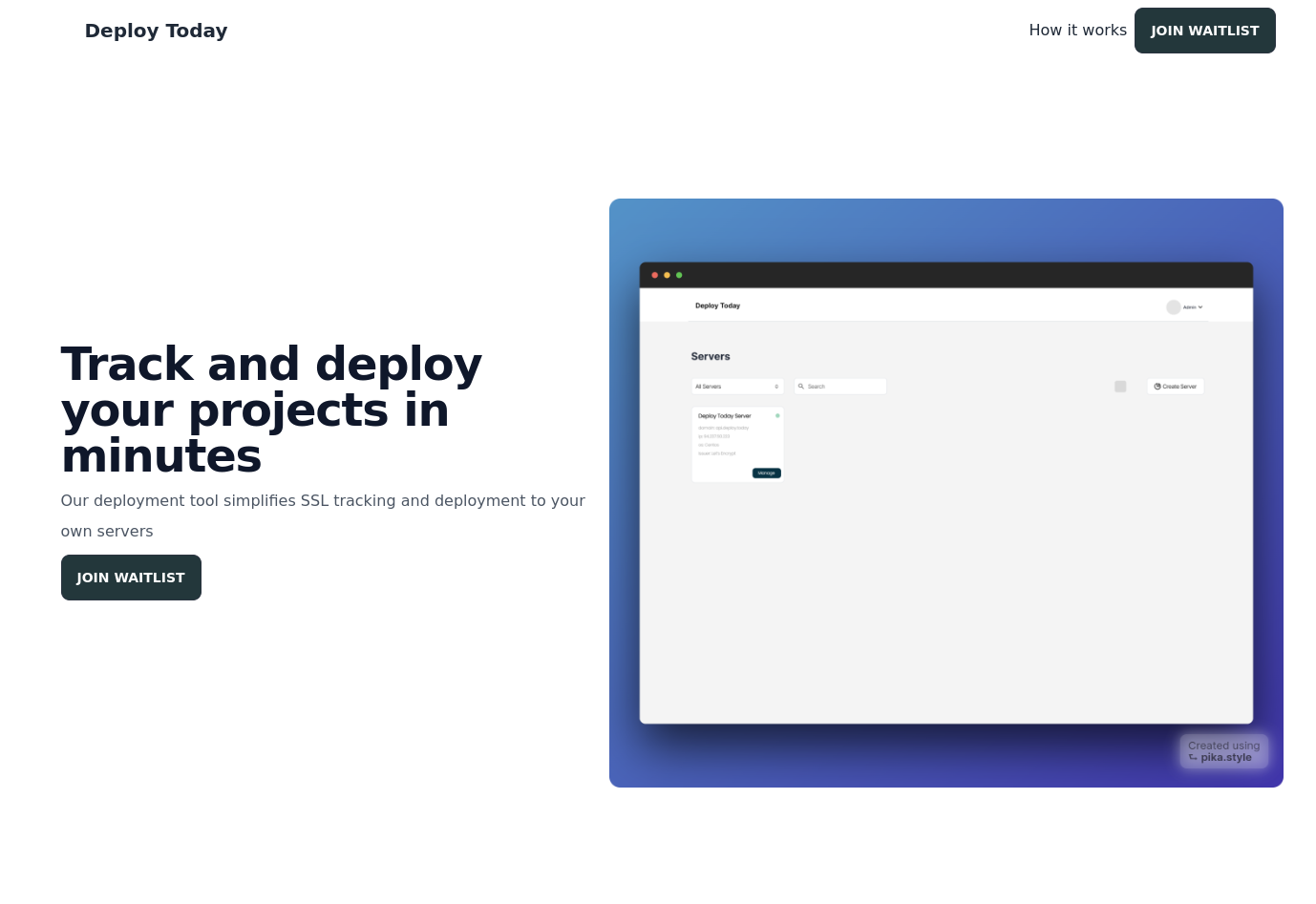Viewport: 1316px width, 904px height.
Task: Click the search magnifier icon in the dashboard
Action: (x=801, y=386)
